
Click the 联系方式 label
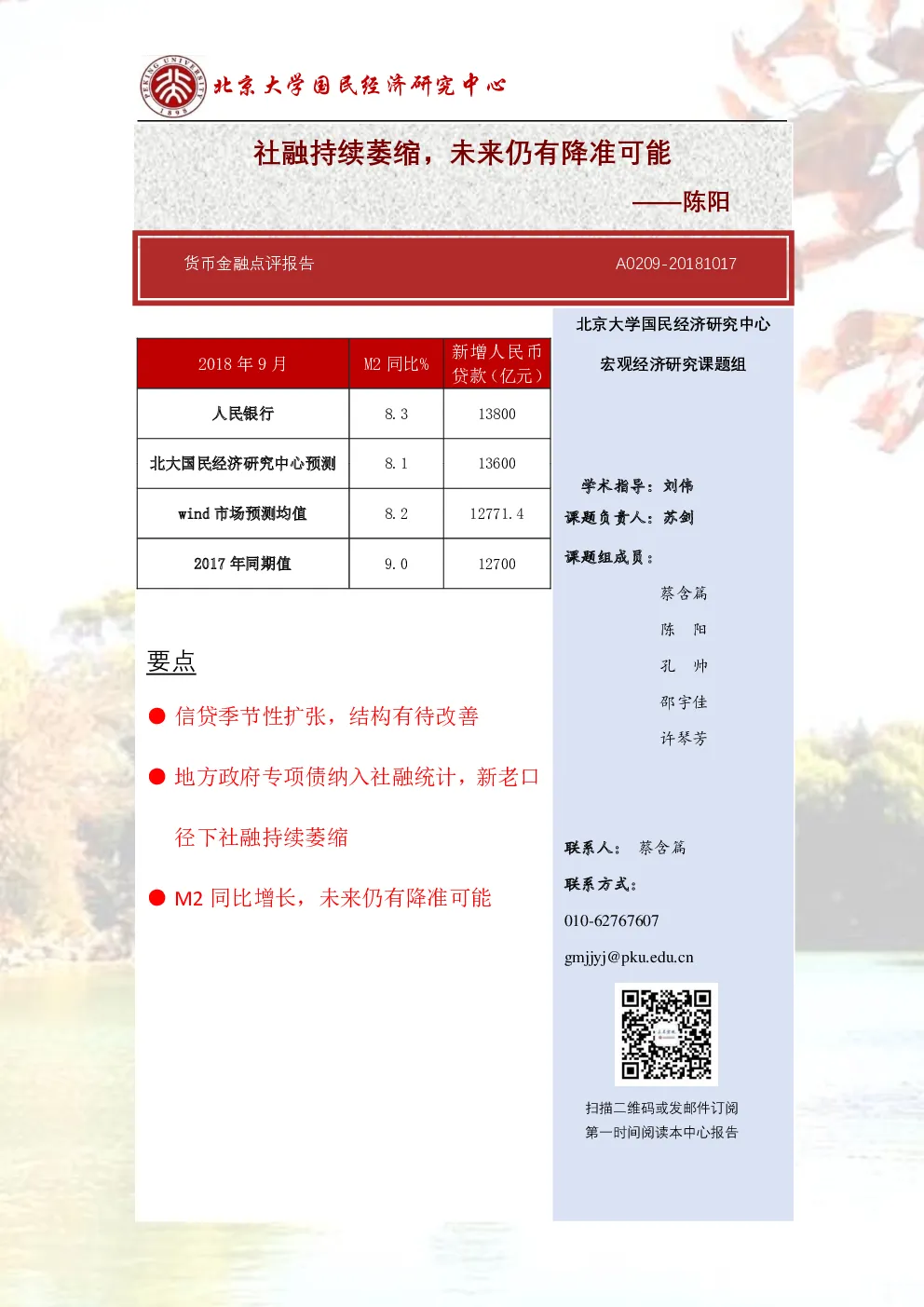click(601, 884)
